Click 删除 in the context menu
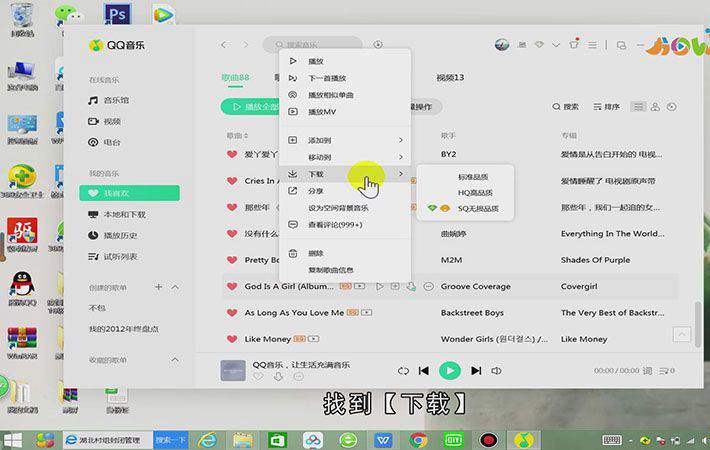The width and height of the screenshot is (710, 450). [x=316, y=254]
